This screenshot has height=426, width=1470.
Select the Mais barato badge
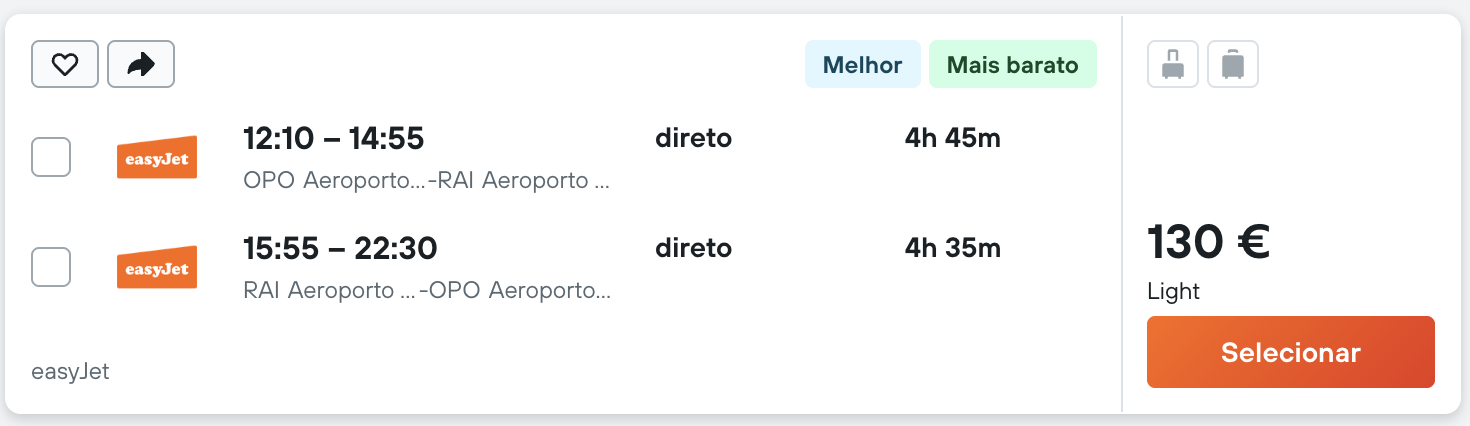(1012, 65)
